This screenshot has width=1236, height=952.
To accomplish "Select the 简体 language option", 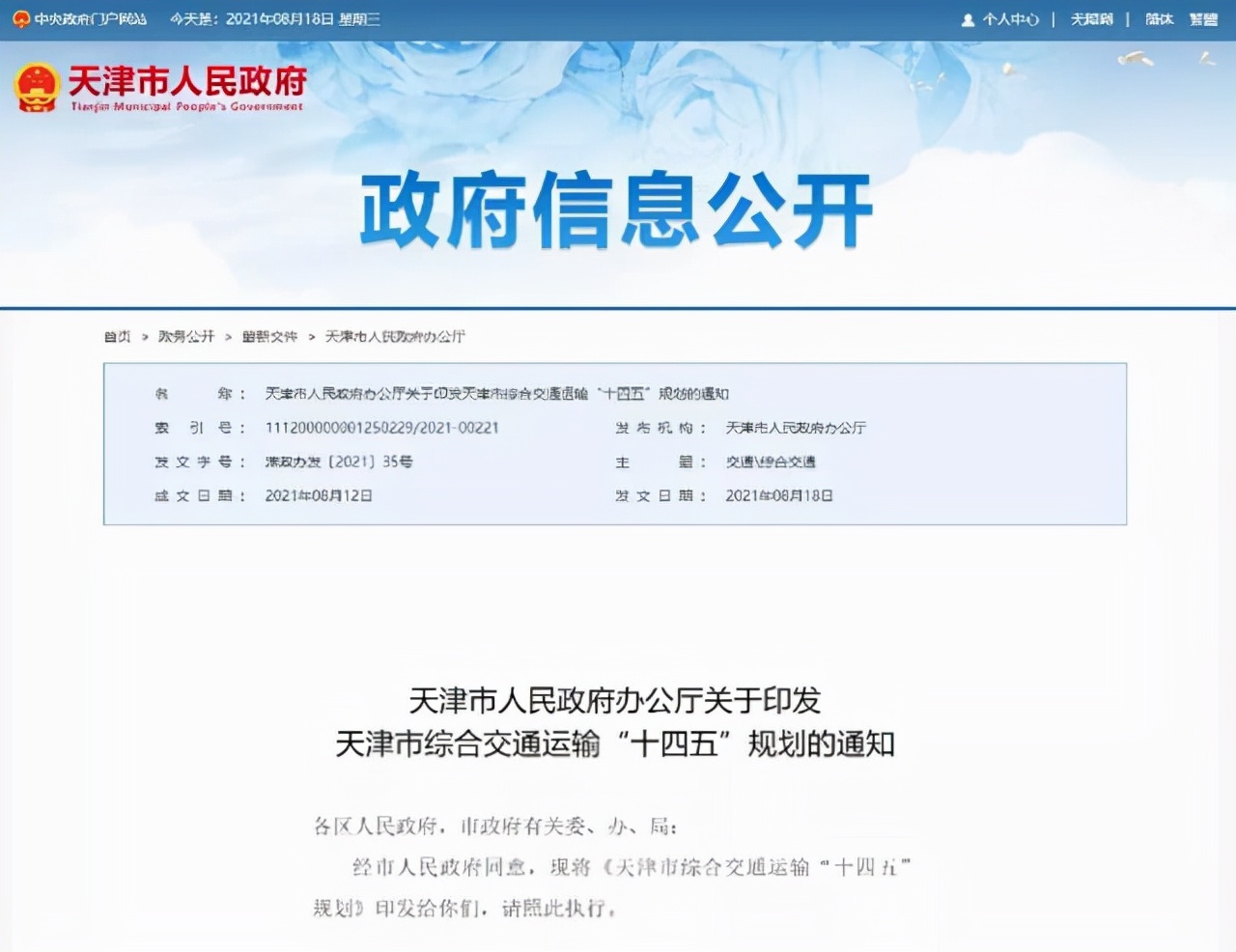I will [1158, 19].
